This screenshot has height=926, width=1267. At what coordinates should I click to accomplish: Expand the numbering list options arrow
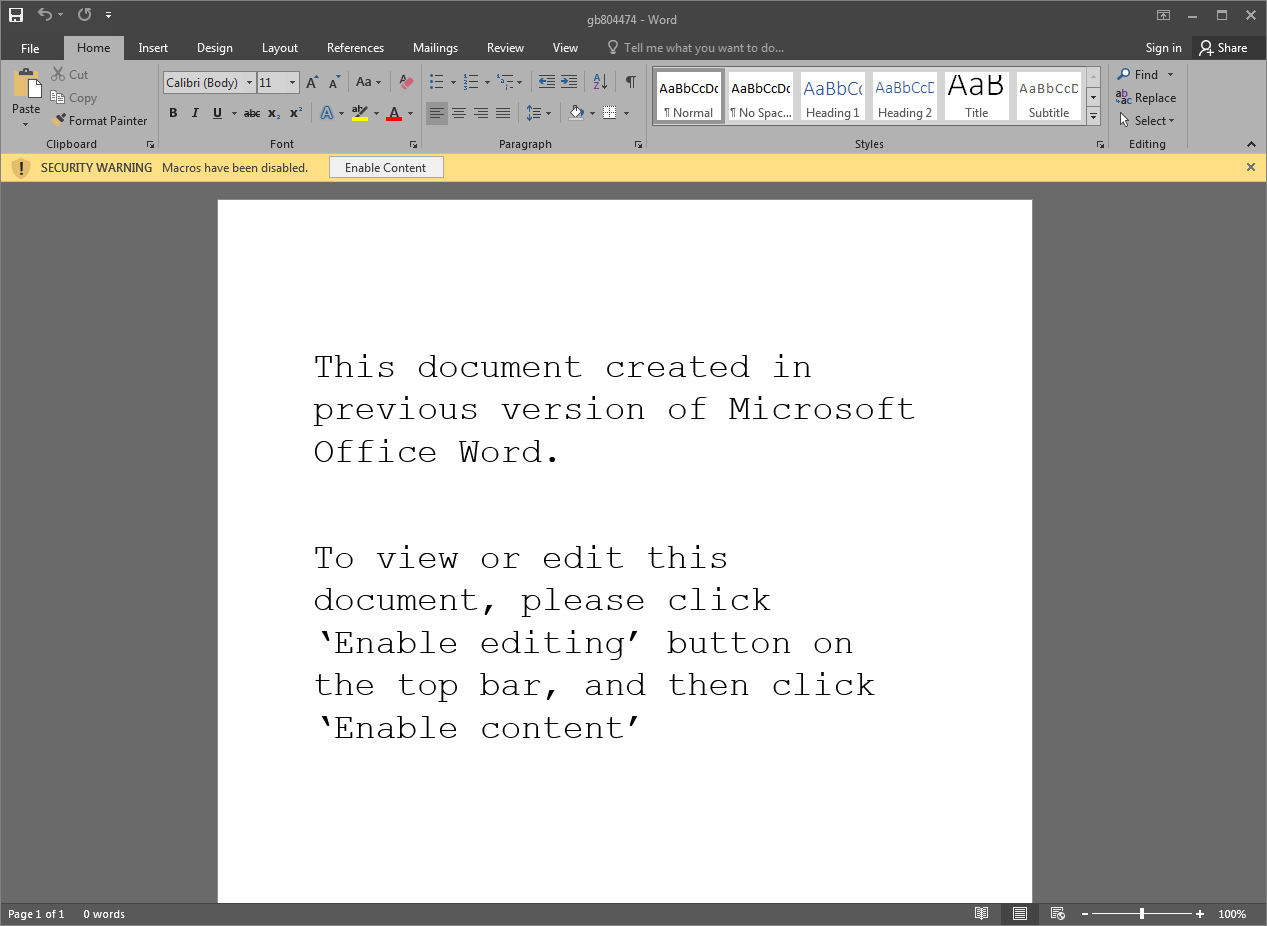pos(487,83)
